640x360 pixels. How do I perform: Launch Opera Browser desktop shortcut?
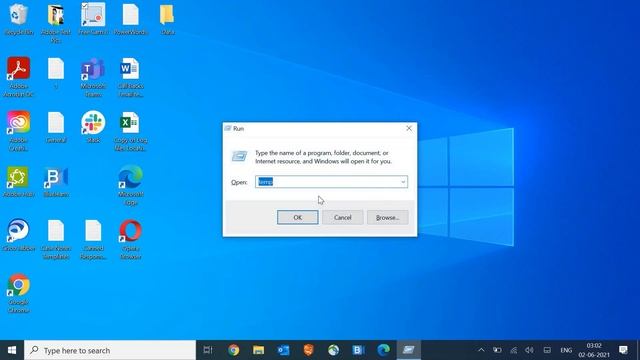(x=130, y=239)
